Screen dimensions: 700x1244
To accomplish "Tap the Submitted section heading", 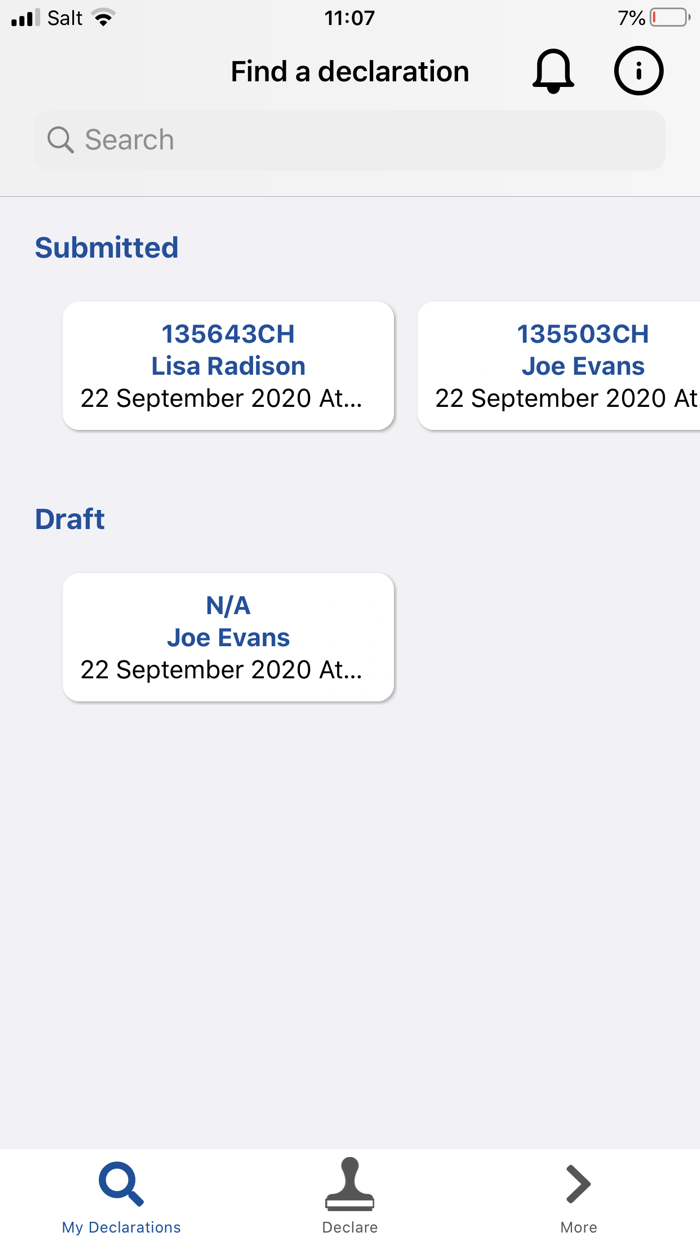I will (x=106, y=247).
